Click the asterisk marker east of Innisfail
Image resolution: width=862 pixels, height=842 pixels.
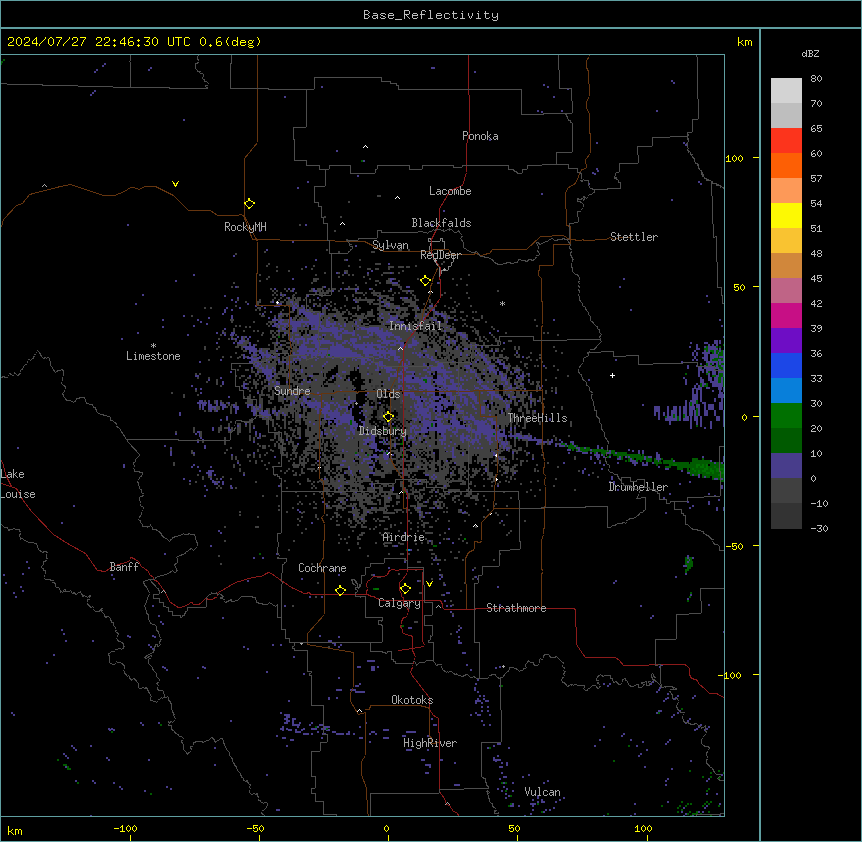[502, 303]
